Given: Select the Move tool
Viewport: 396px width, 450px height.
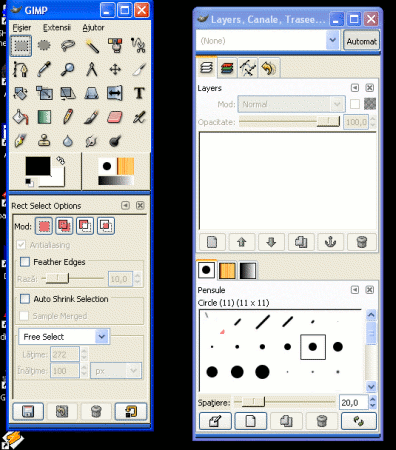Looking at the screenshot, I should [x=115, y=69].
